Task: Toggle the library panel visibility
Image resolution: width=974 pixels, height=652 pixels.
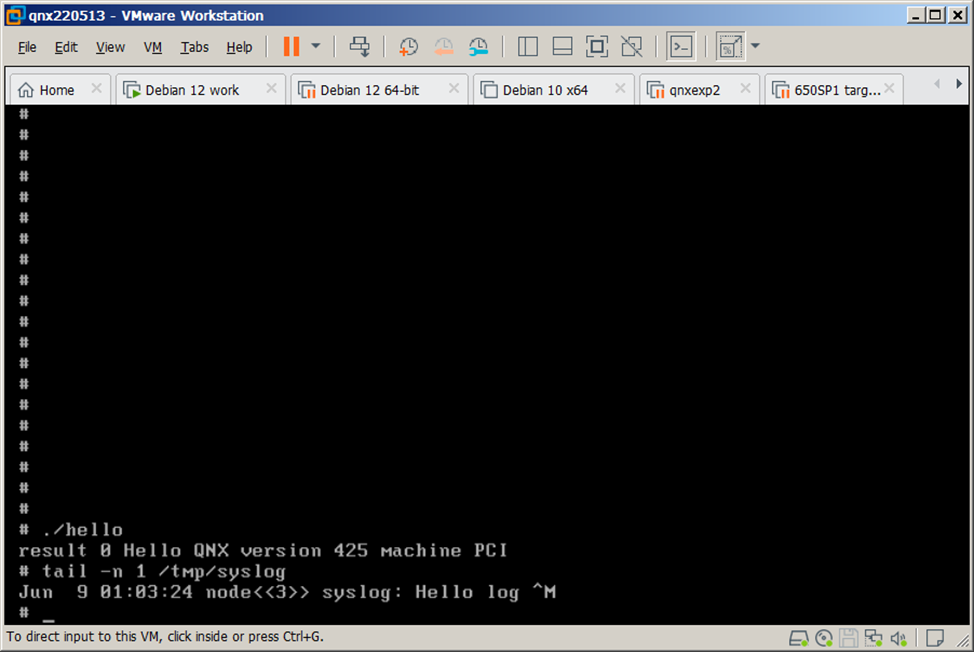Action: point(527,47)
